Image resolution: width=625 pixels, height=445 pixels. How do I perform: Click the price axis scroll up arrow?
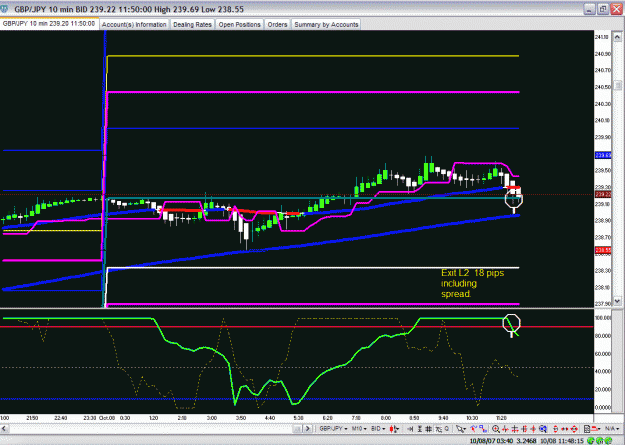click(x=617, y=37)
